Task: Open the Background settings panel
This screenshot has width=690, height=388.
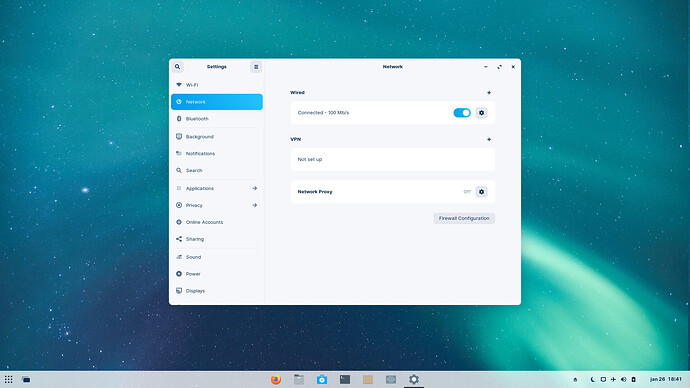Action: (x=217, y=137)
